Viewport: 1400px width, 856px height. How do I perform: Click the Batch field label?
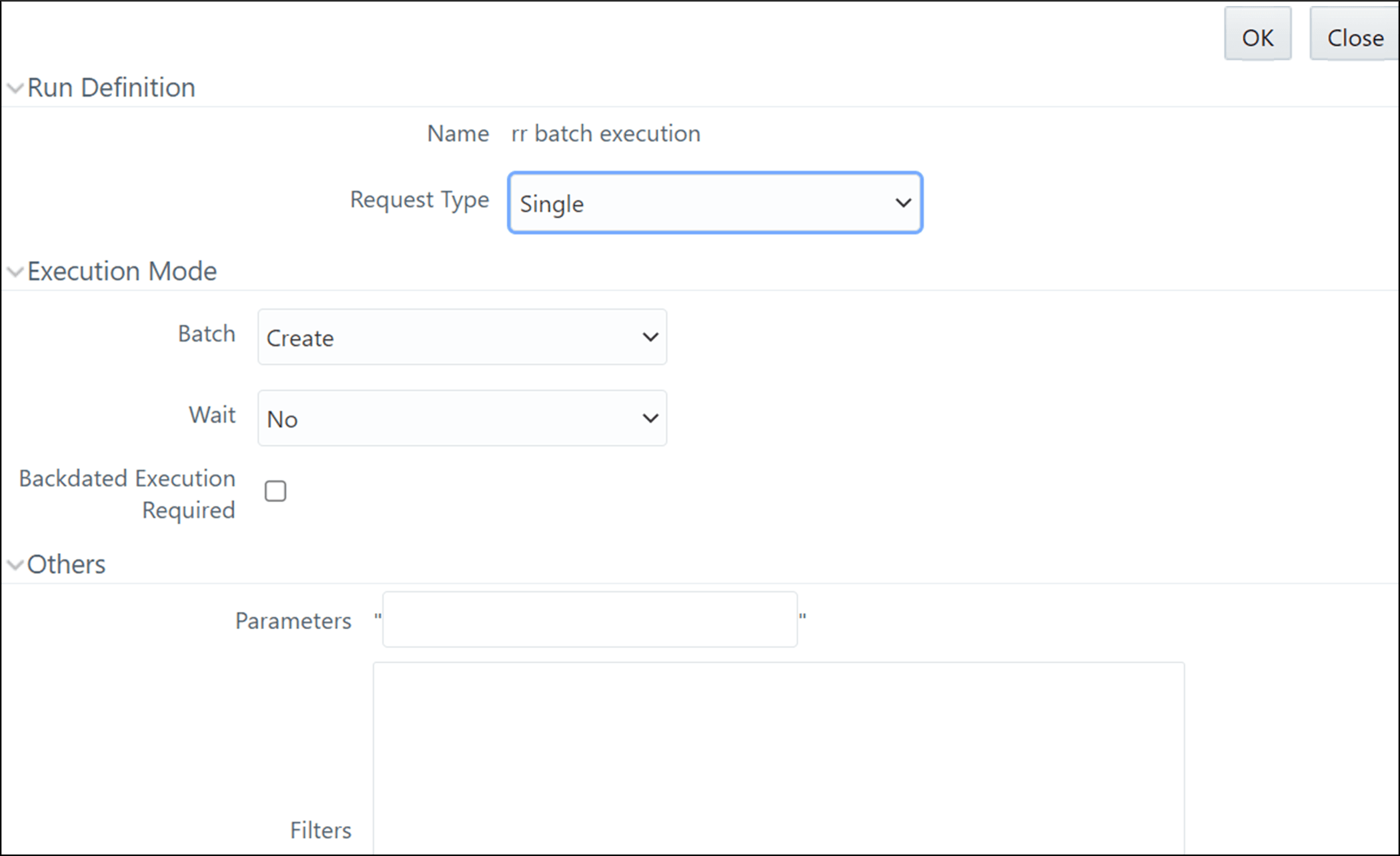[206, 334]
